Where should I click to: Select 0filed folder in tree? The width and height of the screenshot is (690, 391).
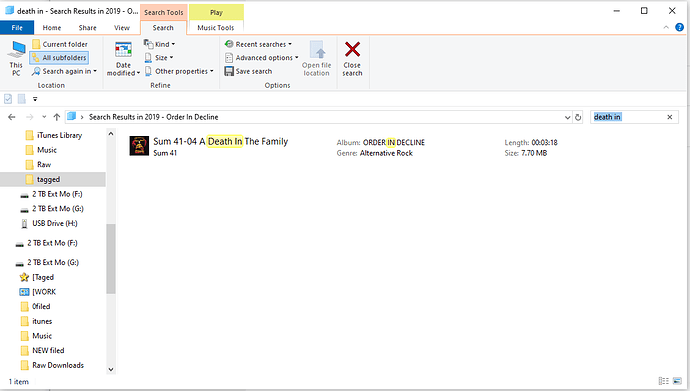click(36, 307)
